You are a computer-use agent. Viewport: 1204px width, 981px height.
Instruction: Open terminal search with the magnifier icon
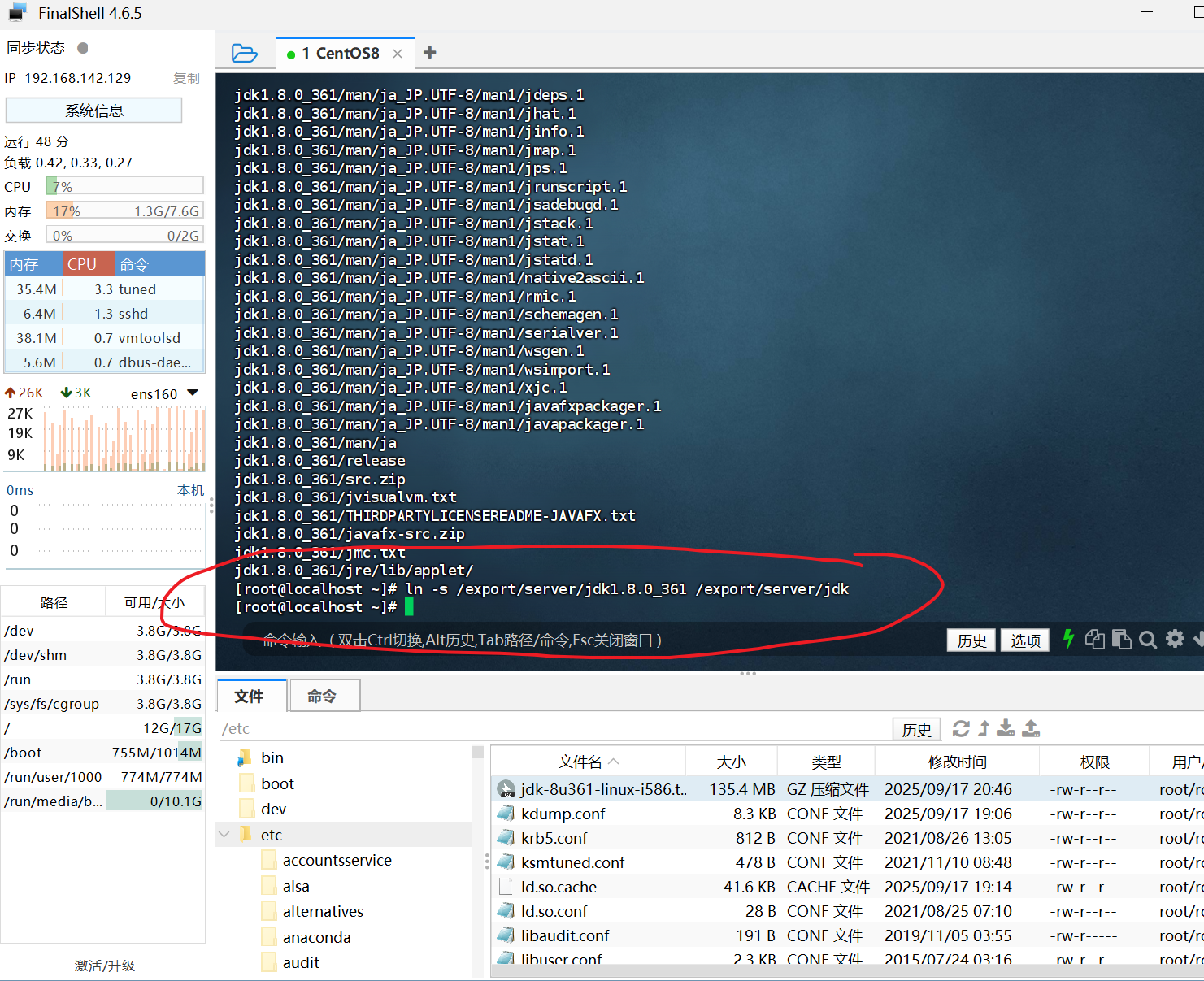(x=1148, y=640)
